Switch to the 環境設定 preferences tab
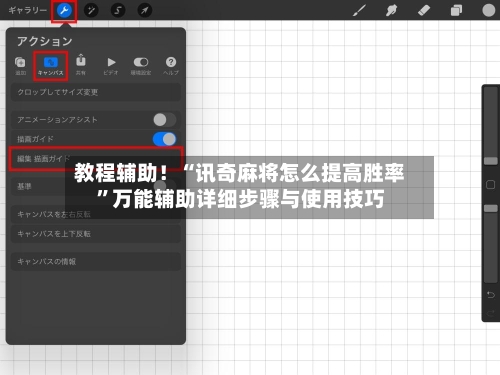The width and height of the screenshot is (500, 375). [x=141, y=66]
